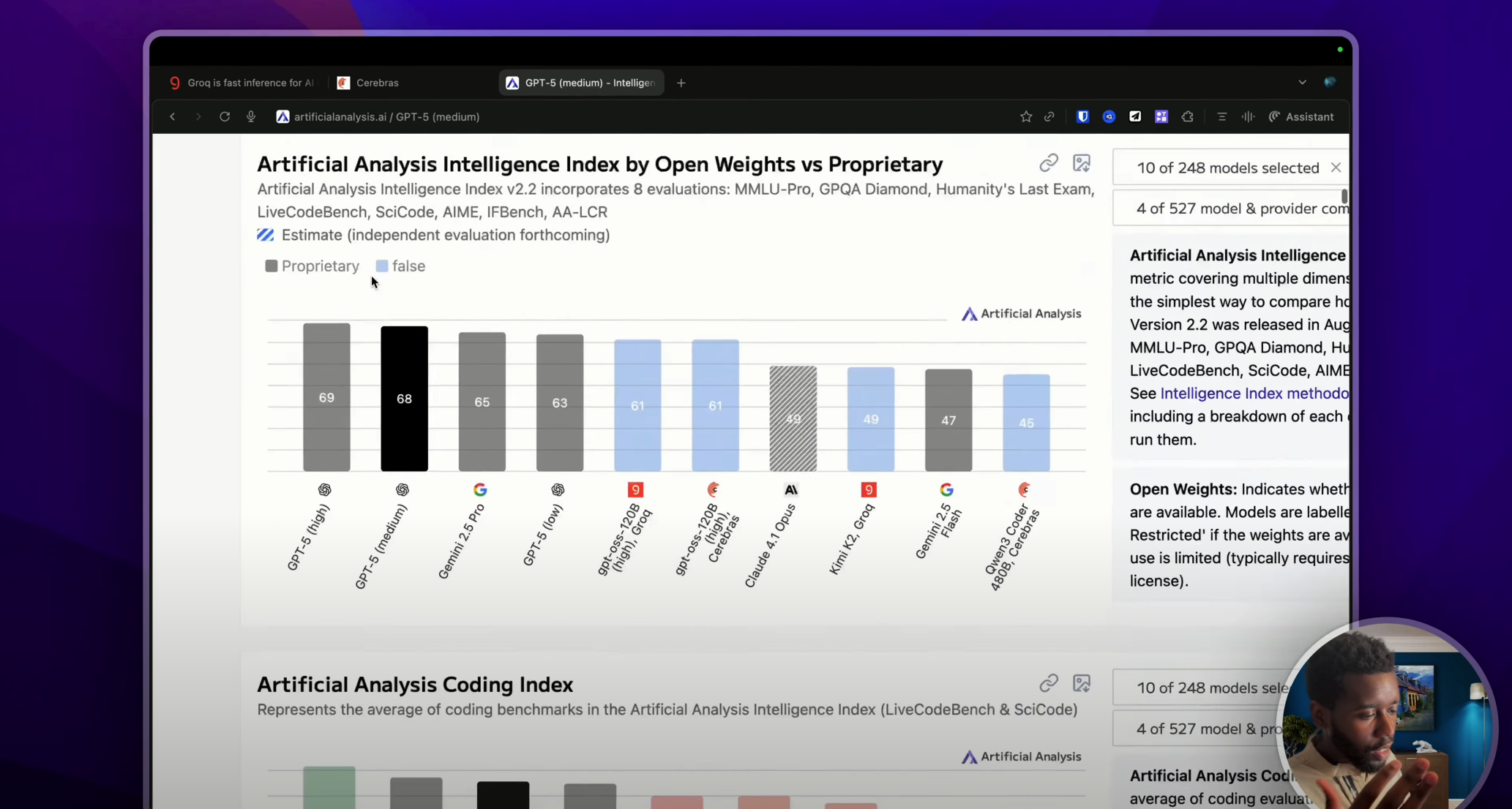Screen dimensions: 1512x809
Task: Download Coding Index chart as image
Action: coord(1082,683)
